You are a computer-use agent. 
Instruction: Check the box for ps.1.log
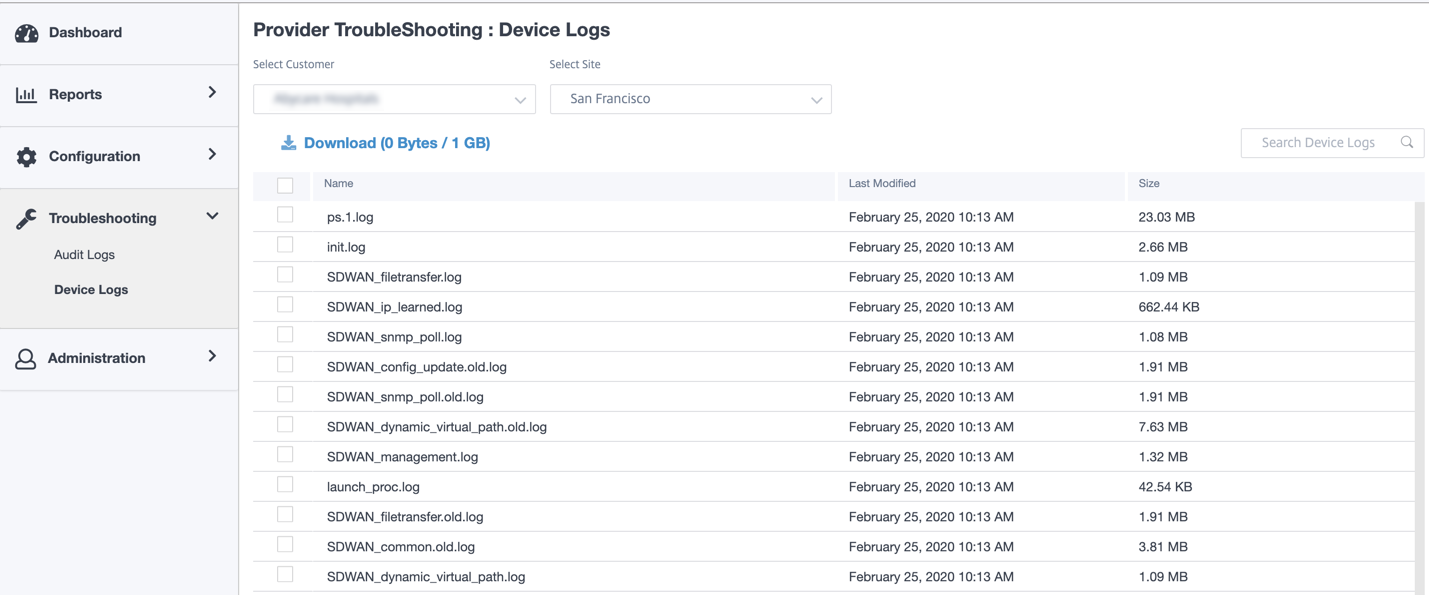click(285, 215)
